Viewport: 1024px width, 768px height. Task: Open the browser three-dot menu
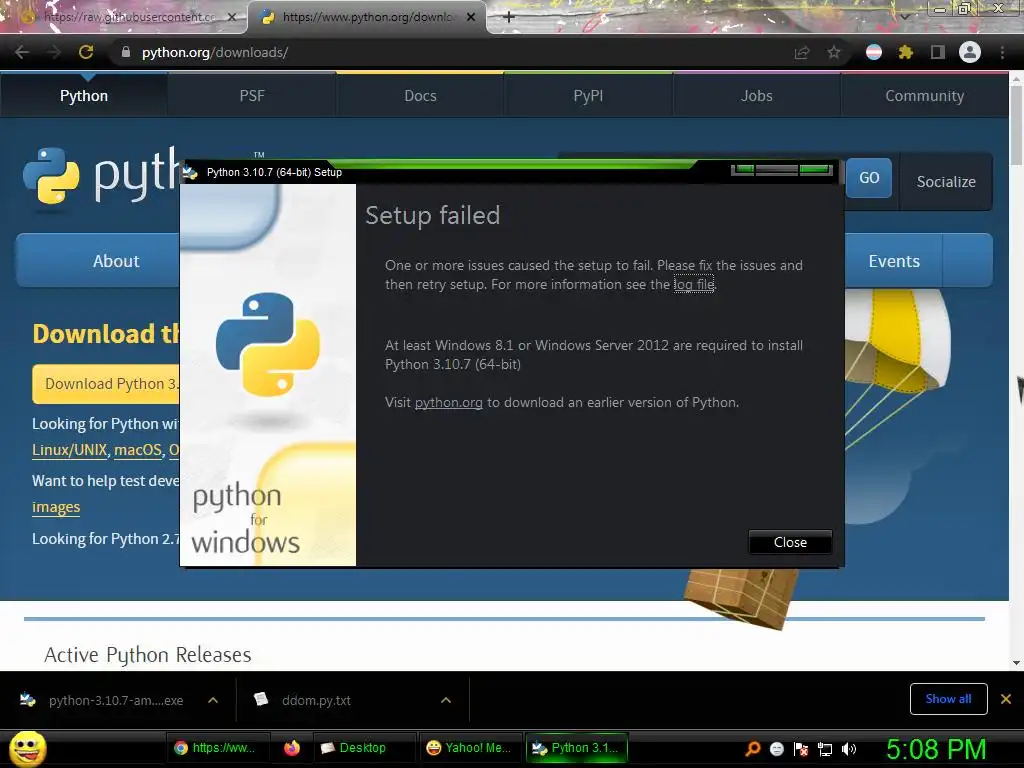(1002, 52)
